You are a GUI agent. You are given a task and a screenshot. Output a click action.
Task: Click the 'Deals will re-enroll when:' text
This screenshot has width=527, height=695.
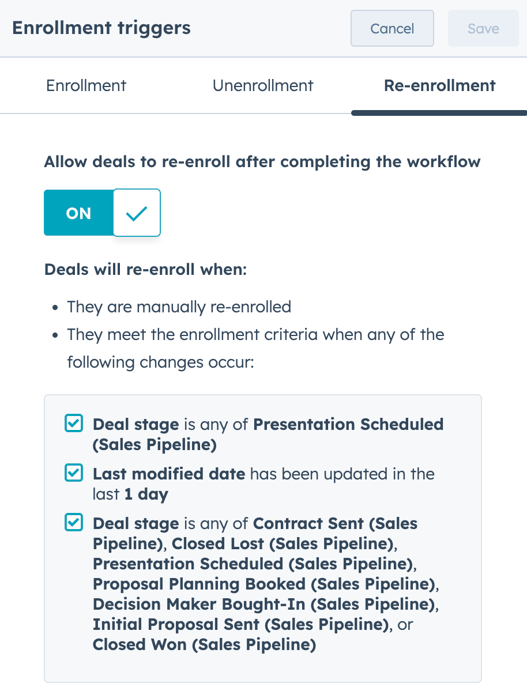[x=145, y=269]
